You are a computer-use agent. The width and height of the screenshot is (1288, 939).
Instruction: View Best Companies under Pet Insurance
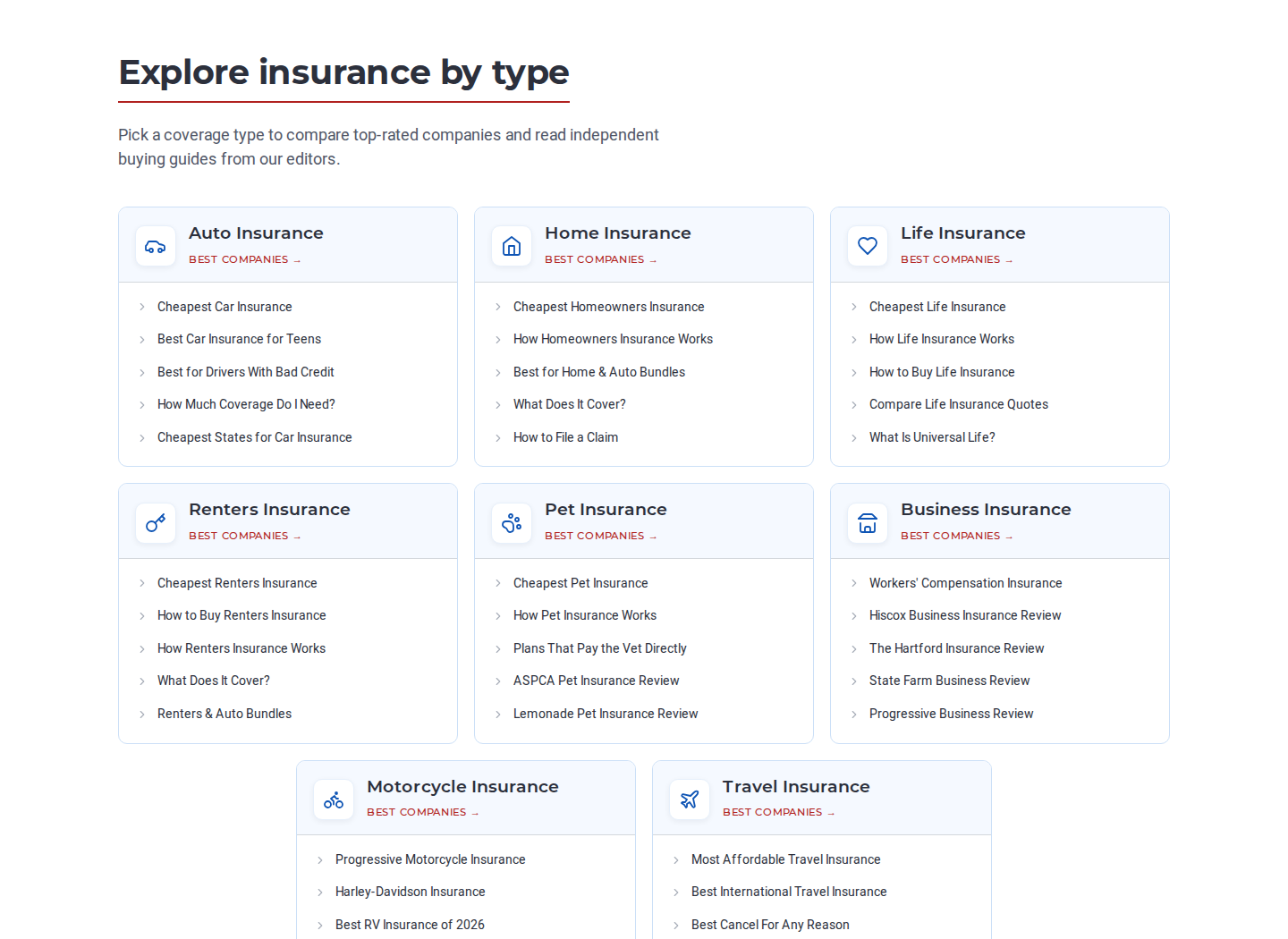pos(601,536)
